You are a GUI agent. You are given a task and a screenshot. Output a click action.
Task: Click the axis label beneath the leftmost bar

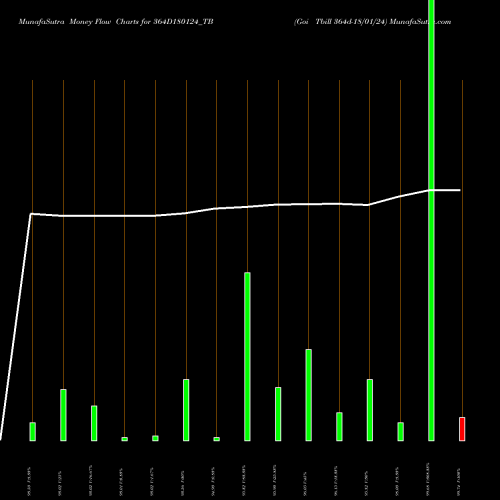tap(30, 480)
